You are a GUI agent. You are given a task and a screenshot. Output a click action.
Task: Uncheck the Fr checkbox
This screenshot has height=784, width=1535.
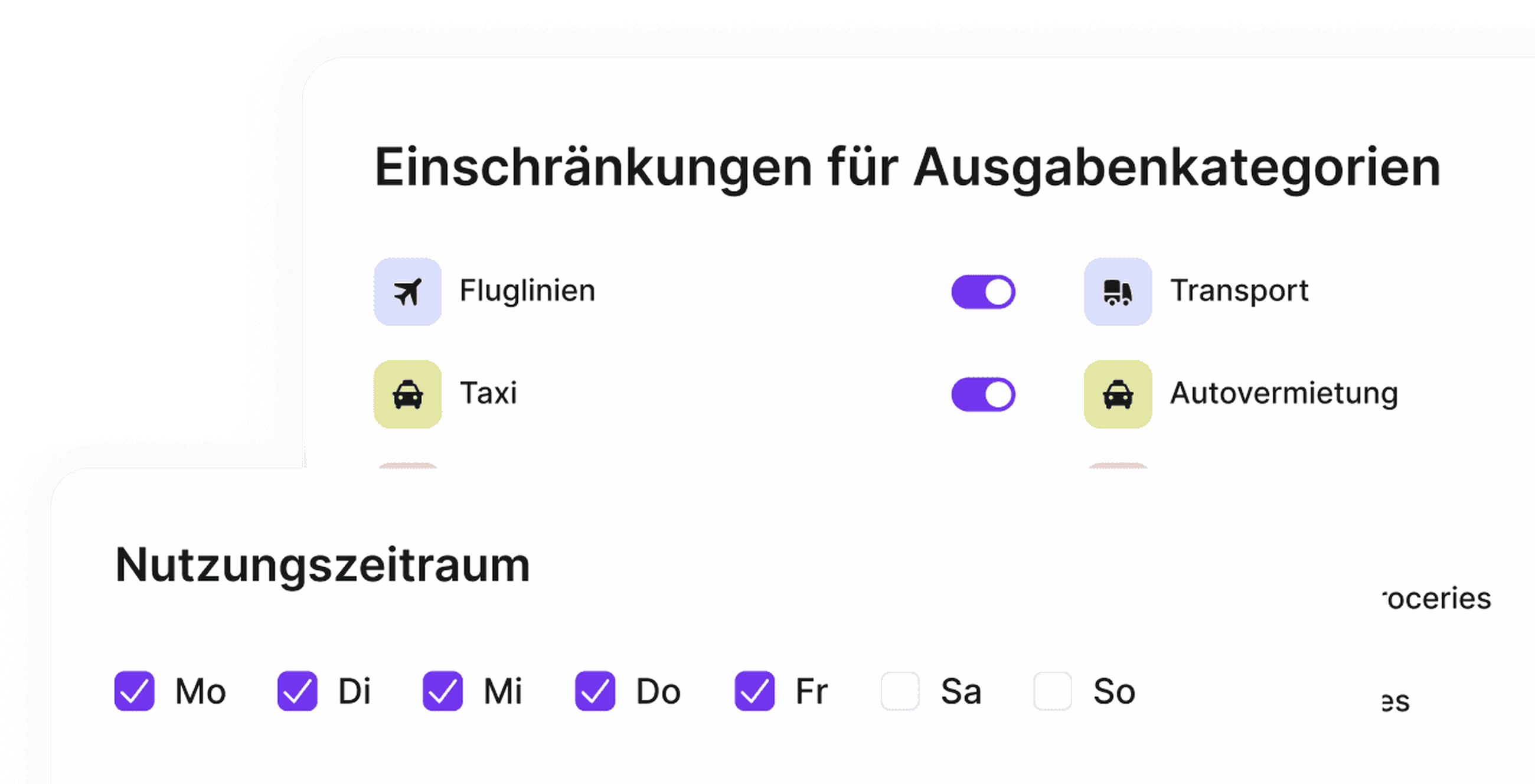(x=755, y=691)
